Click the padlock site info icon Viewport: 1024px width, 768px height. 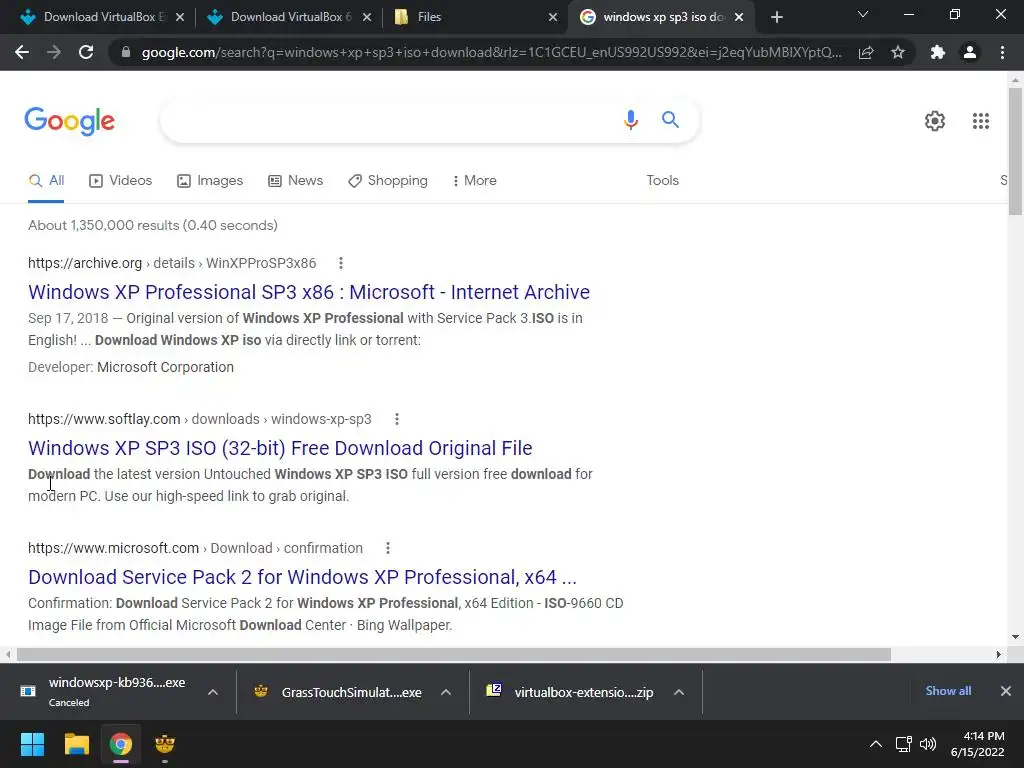coord(126,52)
